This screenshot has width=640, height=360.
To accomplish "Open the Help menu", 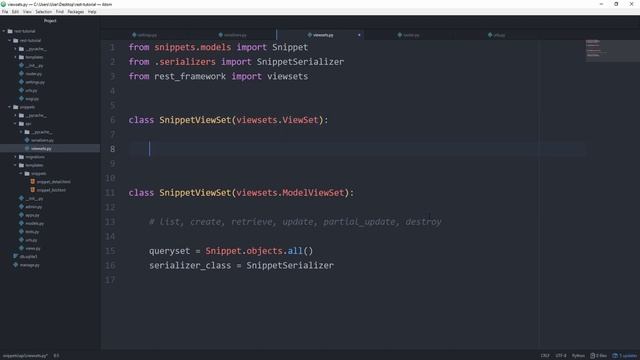I will 92,12.
